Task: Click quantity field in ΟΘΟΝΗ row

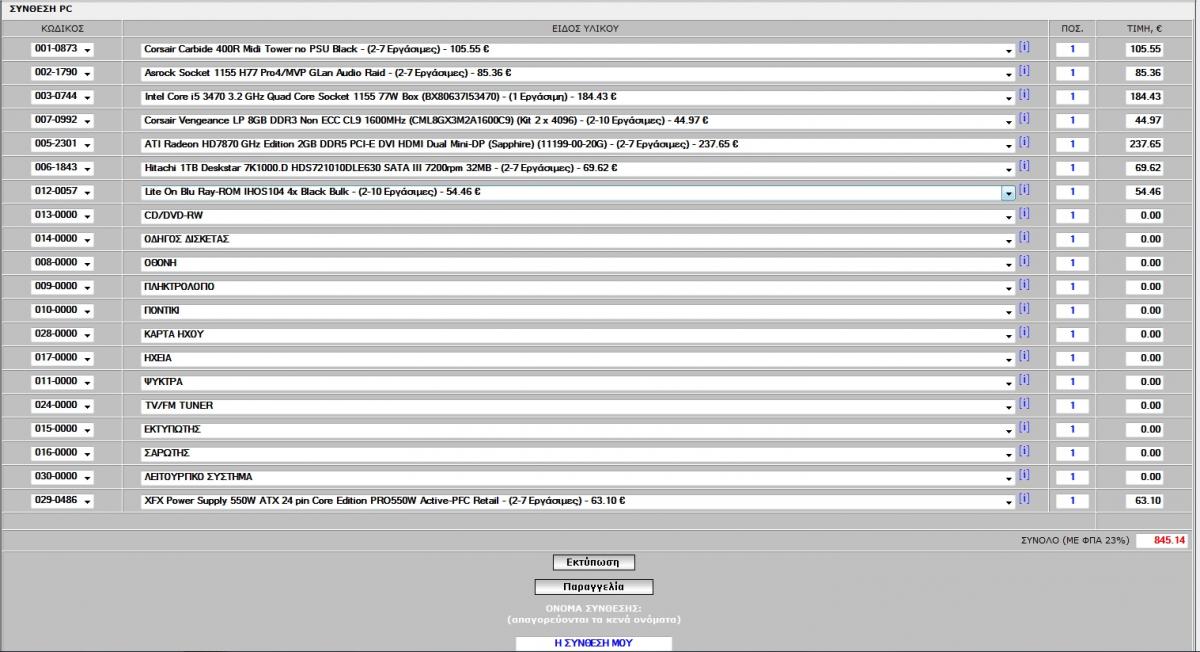Action: pos(1072,263)
